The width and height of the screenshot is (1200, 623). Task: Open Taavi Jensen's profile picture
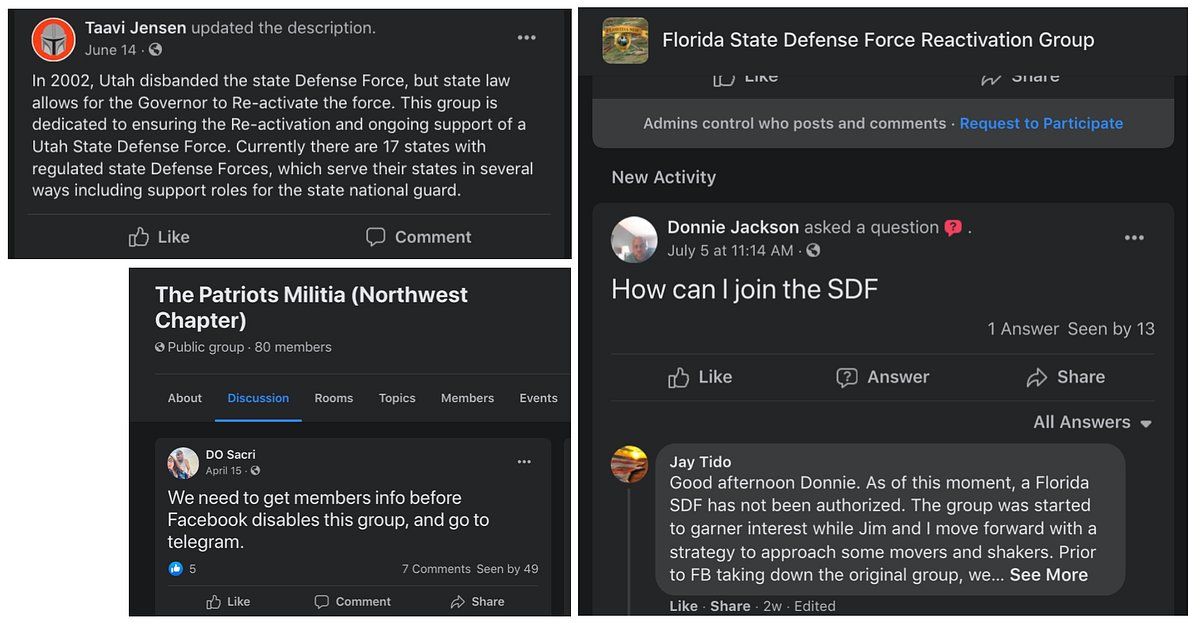54,39
